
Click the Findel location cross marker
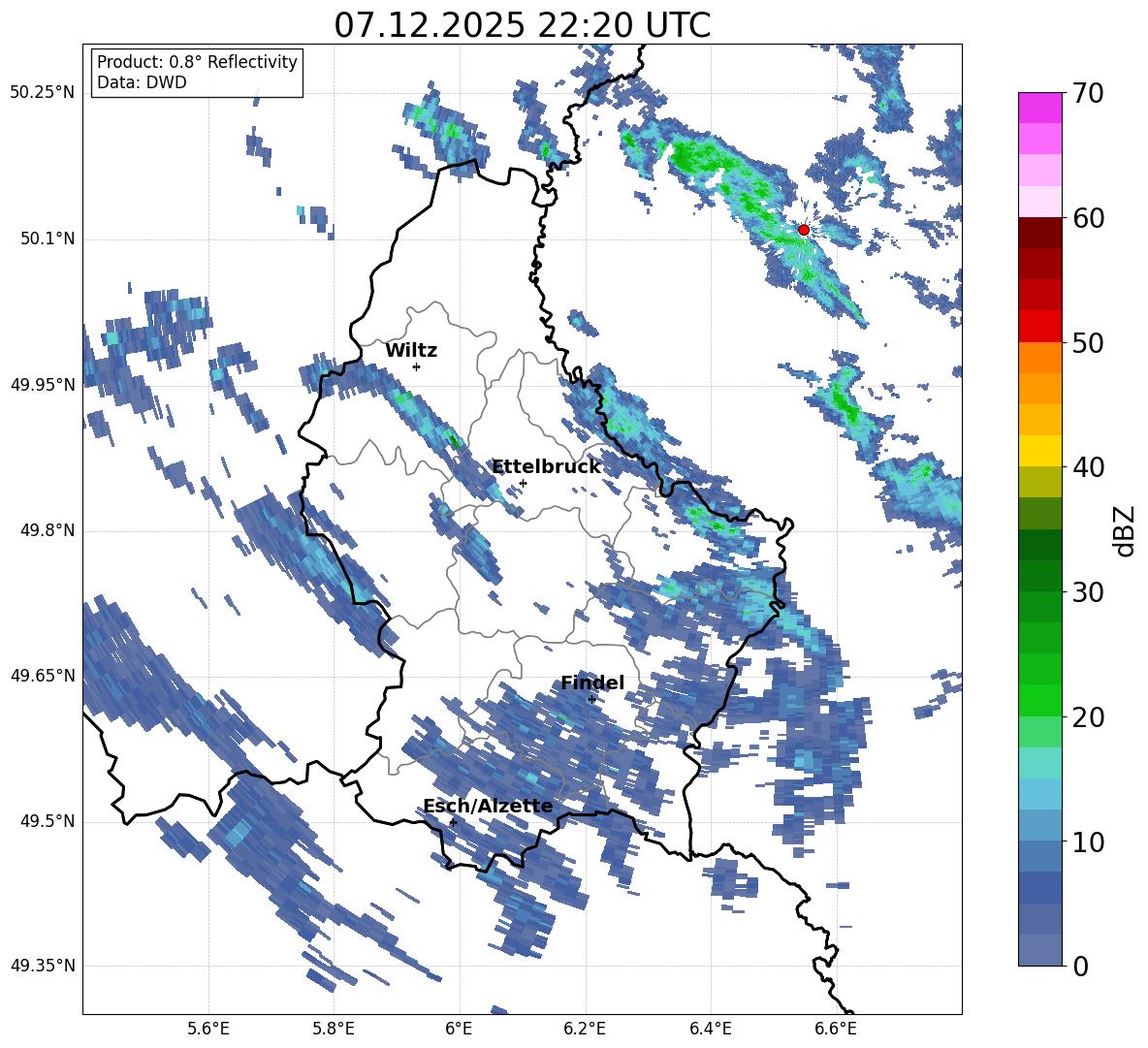click(x=591, y=700)
